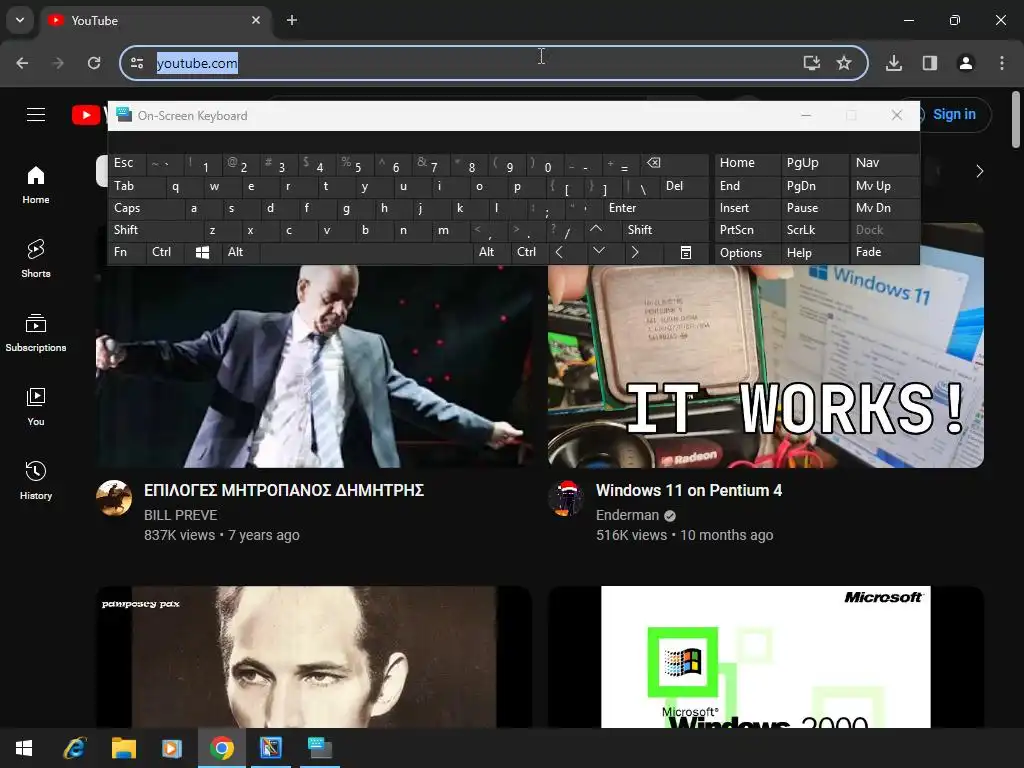Open Subscriptions in YouTube sidebar

coord(36,332)
